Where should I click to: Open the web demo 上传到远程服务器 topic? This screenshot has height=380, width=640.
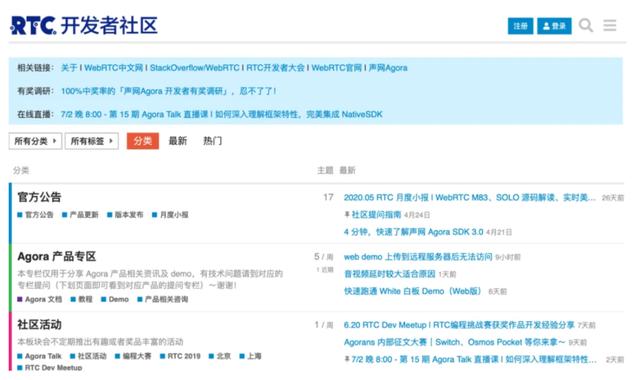click(x=418, y=257)
